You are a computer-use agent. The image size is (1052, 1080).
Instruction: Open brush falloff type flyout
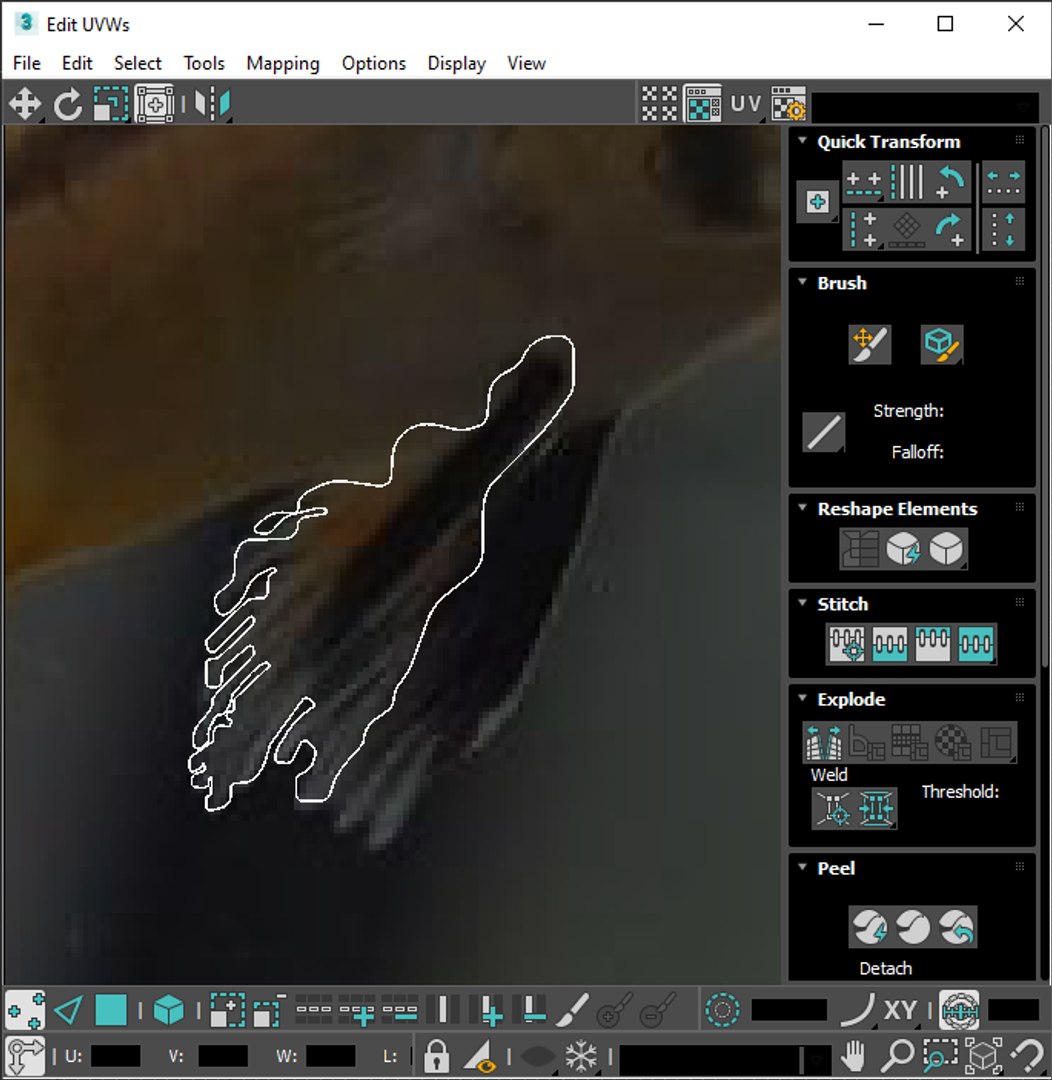point(823,432)
